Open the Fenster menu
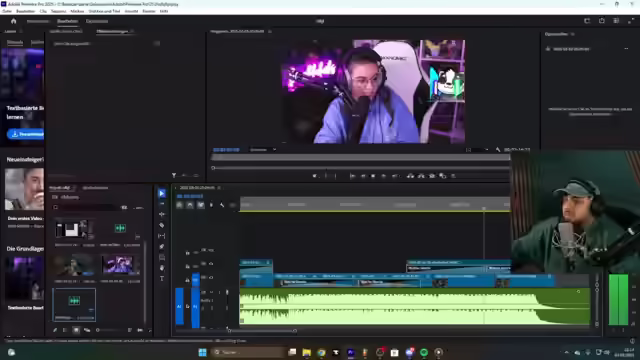 [x=149, y=11]
